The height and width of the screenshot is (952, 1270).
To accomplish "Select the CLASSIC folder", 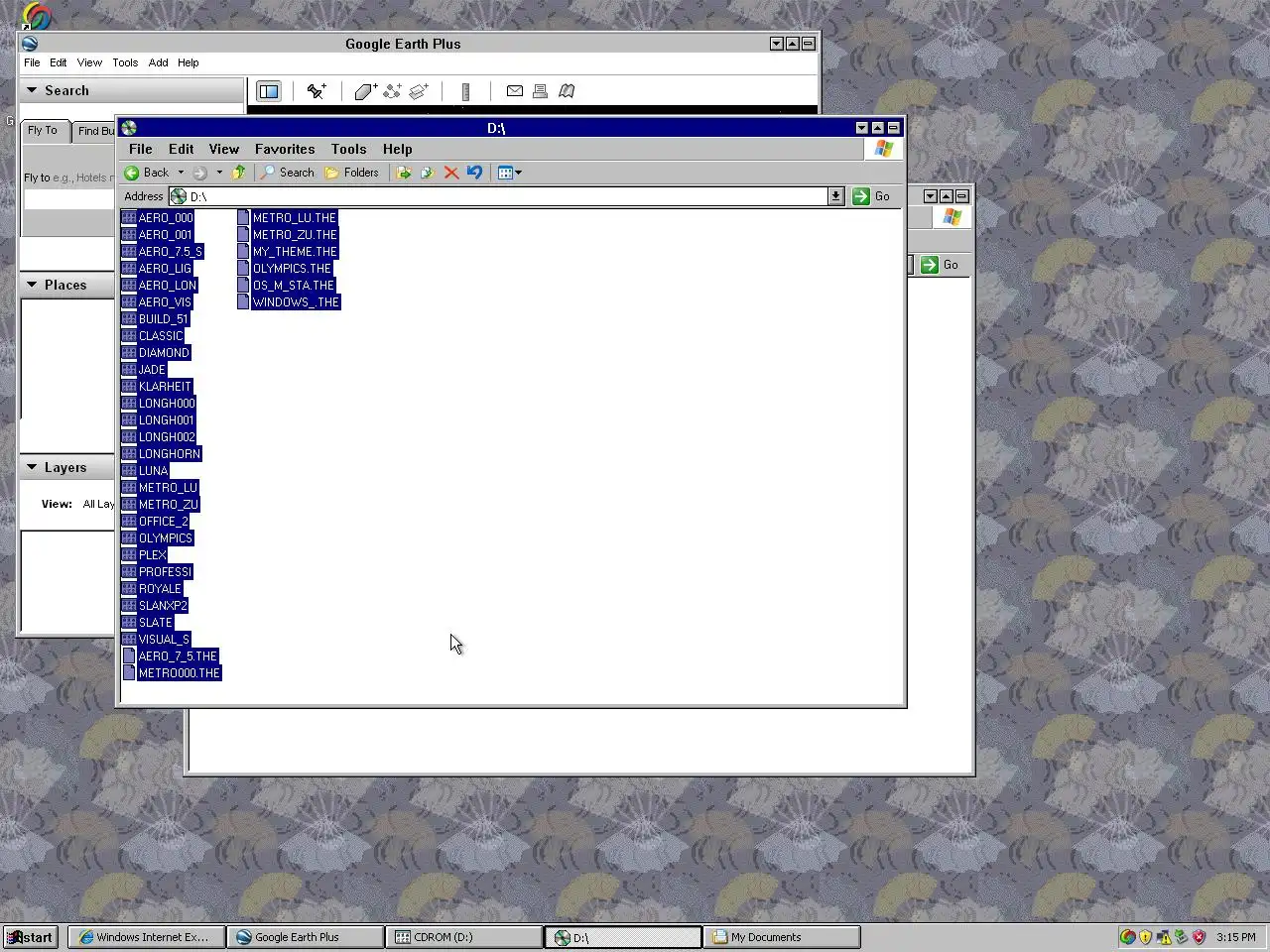I will (x=153, y=336).
